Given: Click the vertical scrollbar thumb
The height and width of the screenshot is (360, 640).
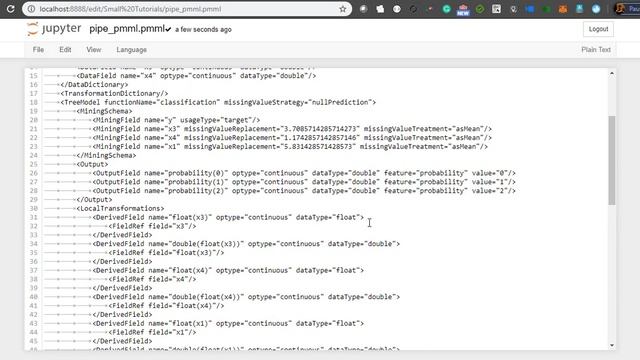Looking at the screenshot, I should [611, 160].
